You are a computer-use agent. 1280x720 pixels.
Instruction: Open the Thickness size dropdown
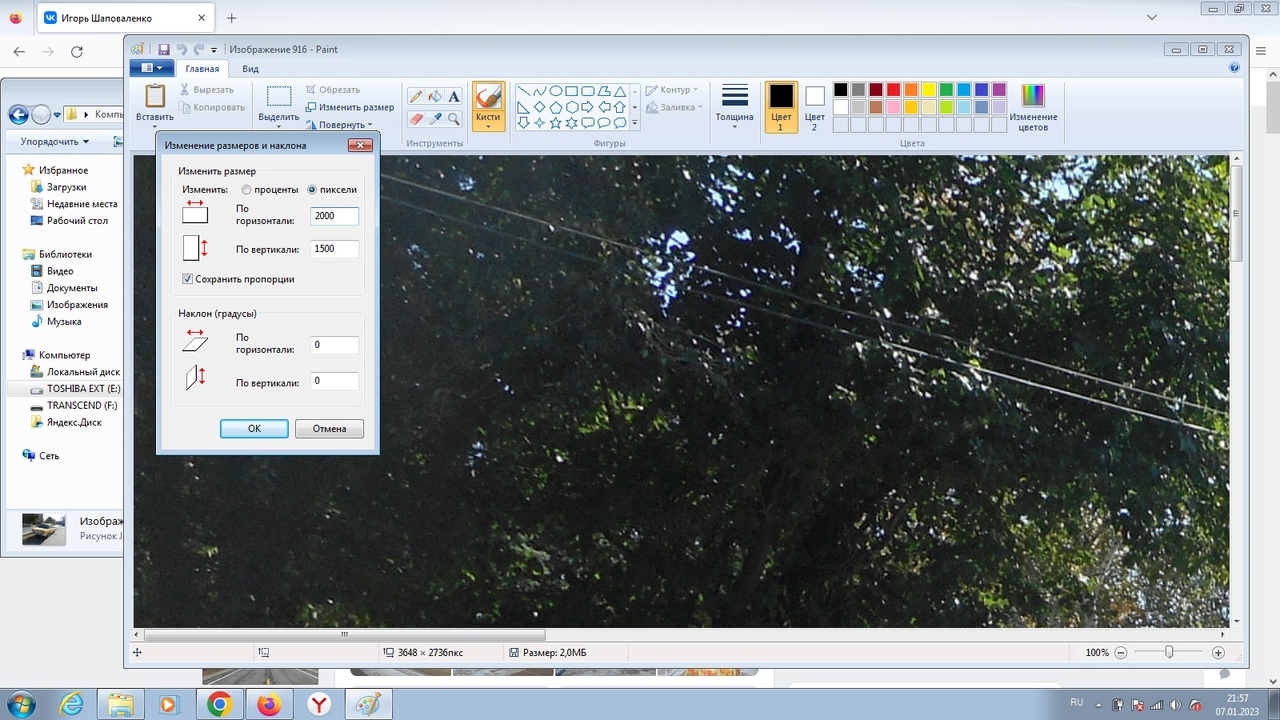coord(735,125)
